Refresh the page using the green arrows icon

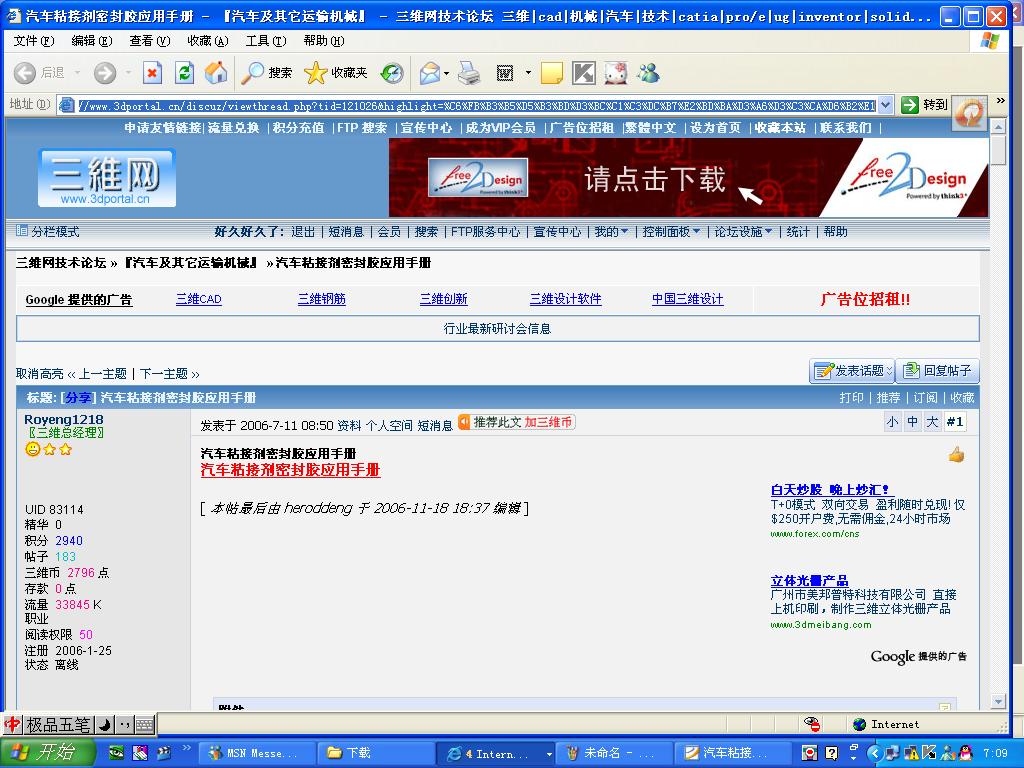(x=185, y=72)
